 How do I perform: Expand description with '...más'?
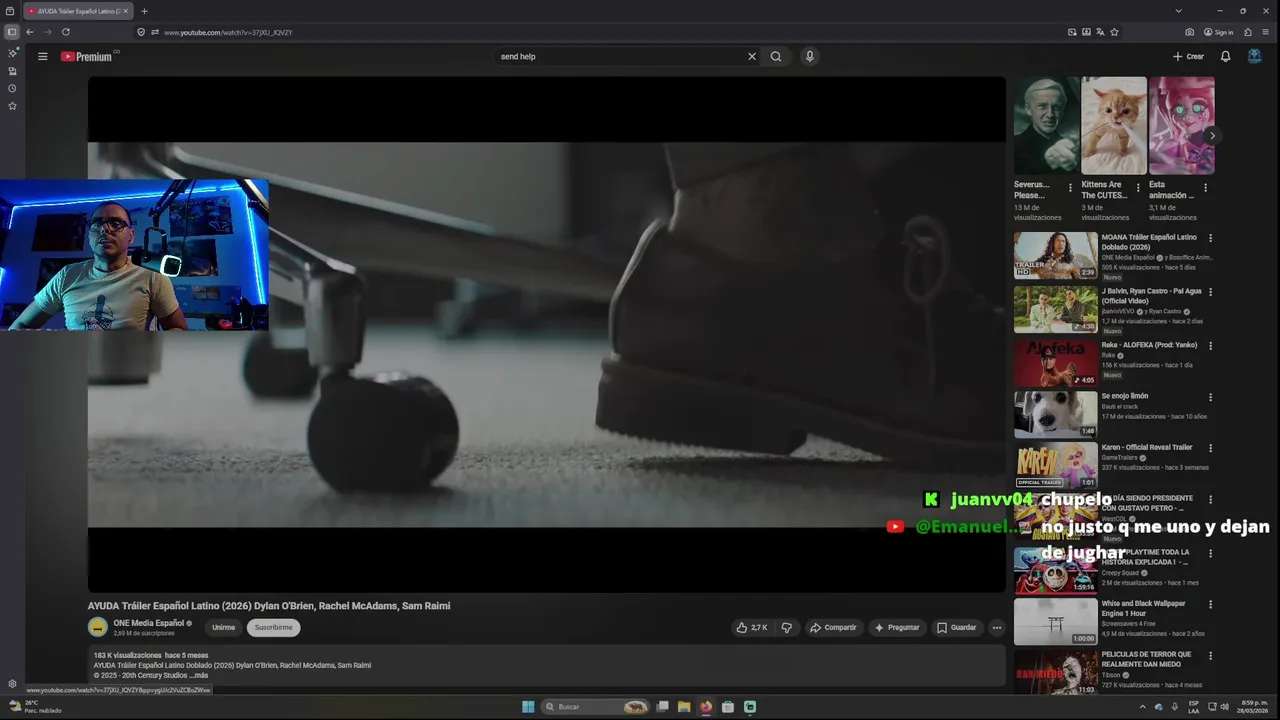coord(199,675)
